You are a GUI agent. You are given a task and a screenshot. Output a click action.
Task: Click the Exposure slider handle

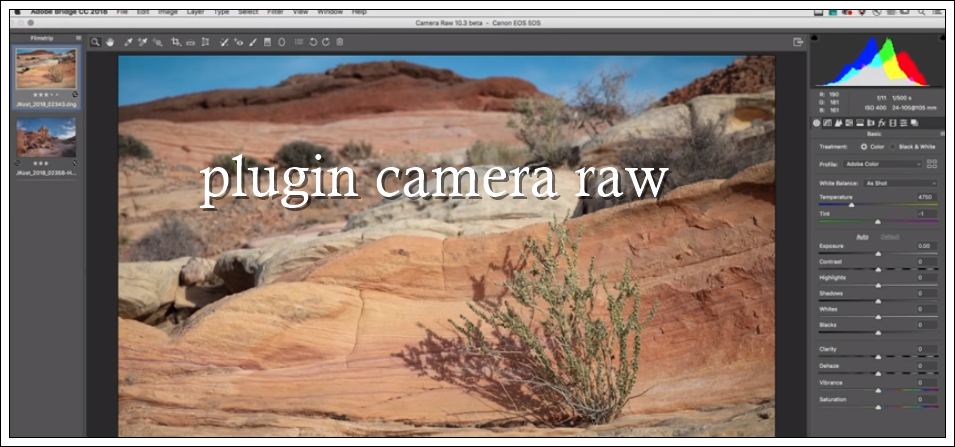point(878,253)
